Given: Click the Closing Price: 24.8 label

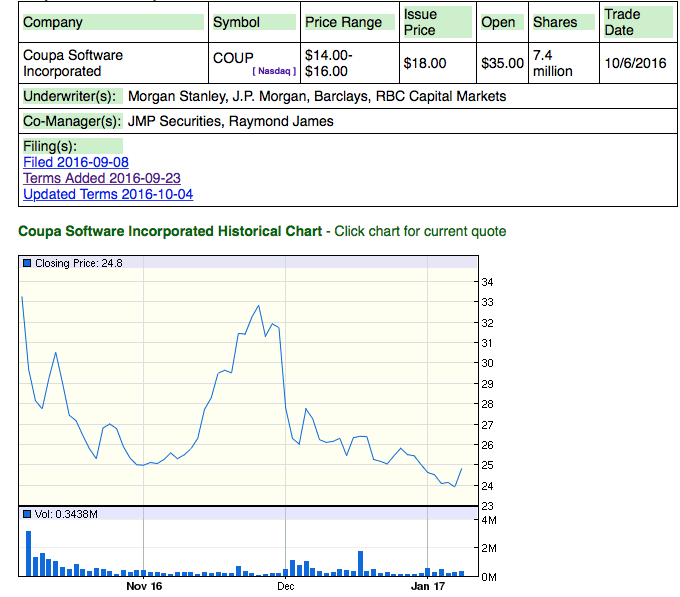Looking at the screenshot, I should [x=79, y=263].
